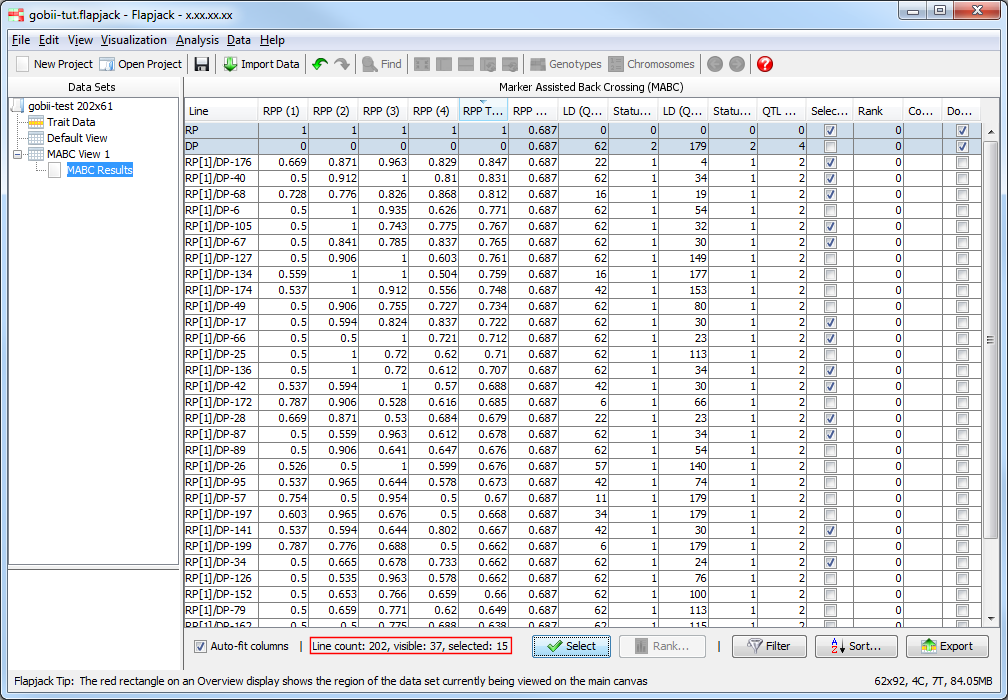Click the Open Project toolbar icon
The height and width of the screenshot is (700, 1008).
pos(107,64)
